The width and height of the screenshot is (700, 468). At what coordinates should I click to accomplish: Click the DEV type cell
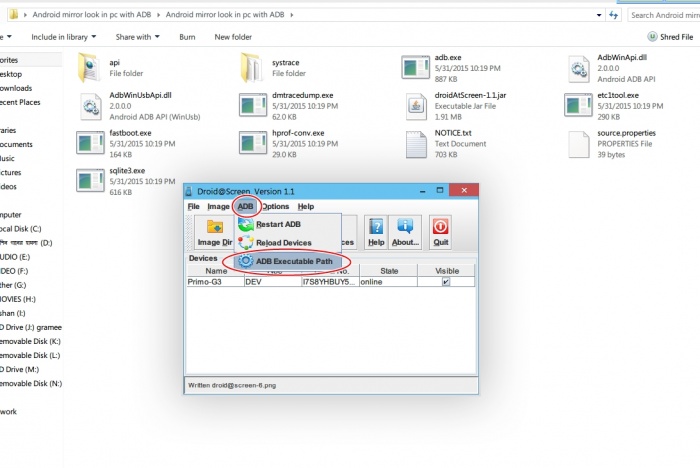pyautogui.click(x=273, y=282)
